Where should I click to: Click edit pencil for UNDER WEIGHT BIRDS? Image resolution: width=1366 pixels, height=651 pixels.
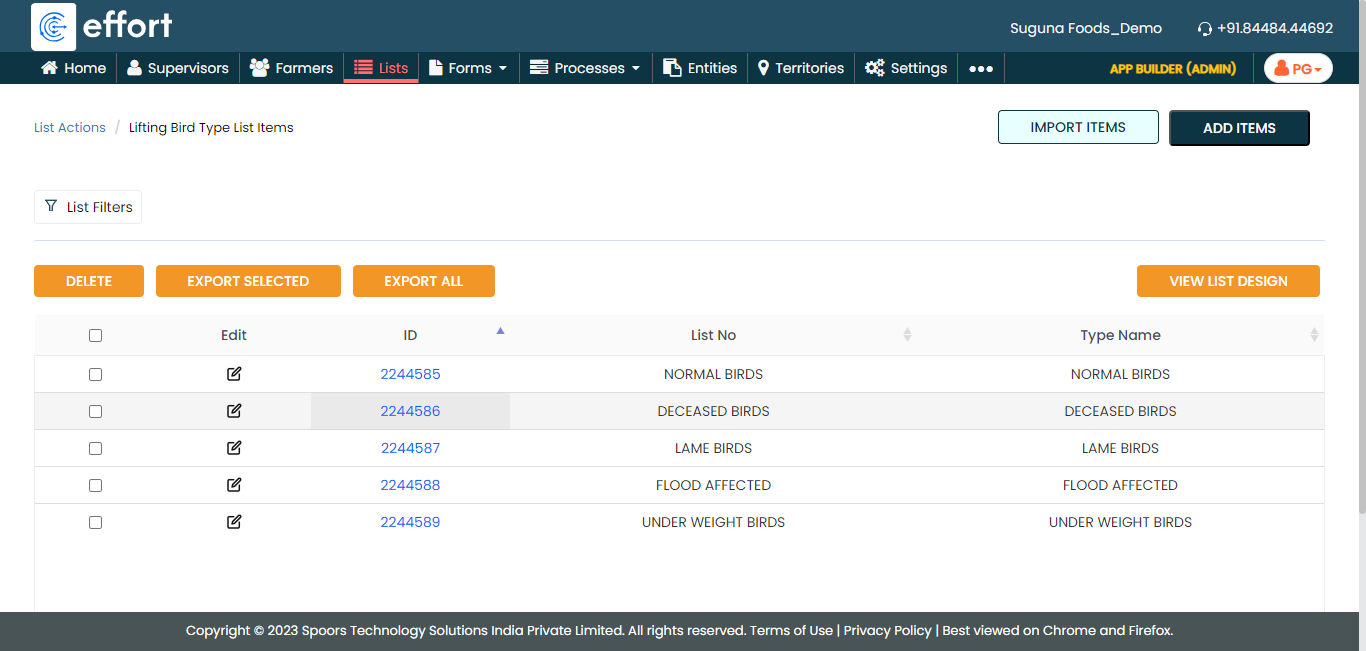pyautogui.click(x=234, y=522)
